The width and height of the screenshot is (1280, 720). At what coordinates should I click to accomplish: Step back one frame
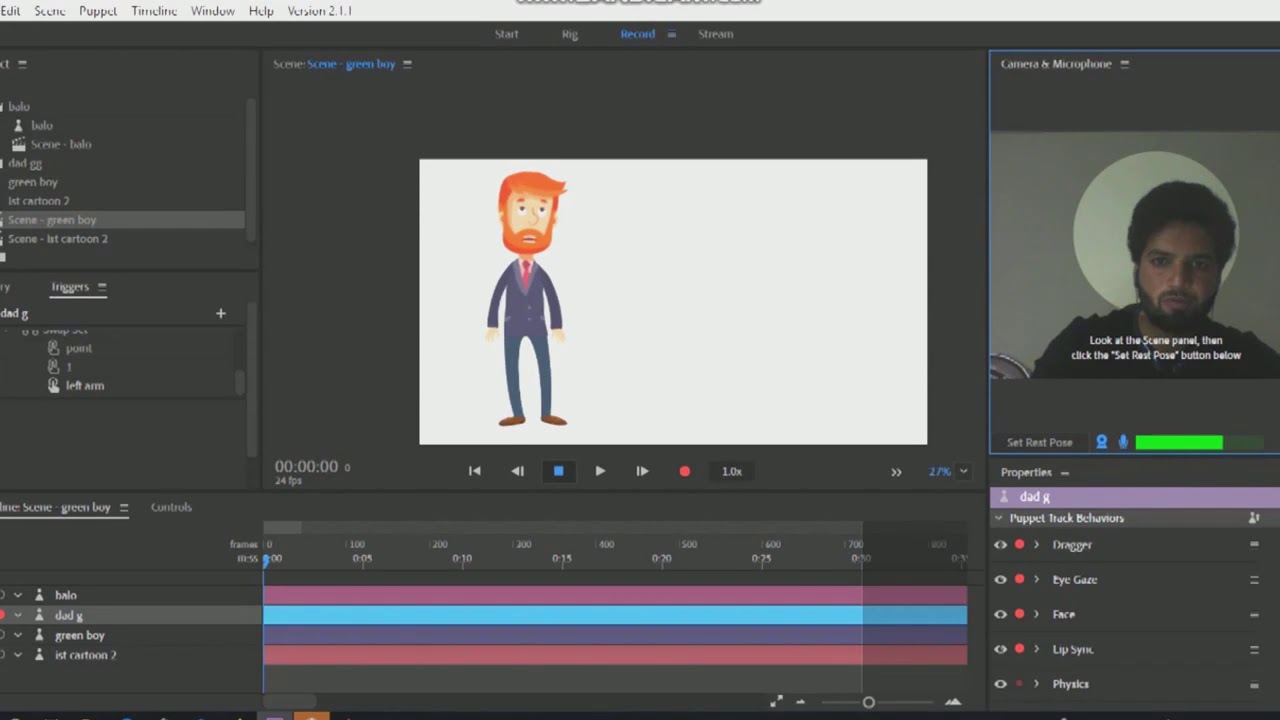pos(517,471)
